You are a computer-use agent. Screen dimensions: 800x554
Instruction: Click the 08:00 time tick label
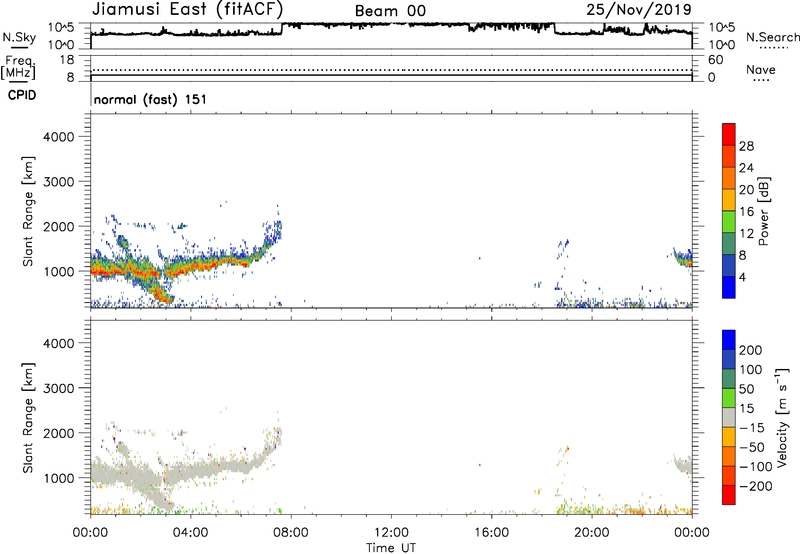coord(291,533)
